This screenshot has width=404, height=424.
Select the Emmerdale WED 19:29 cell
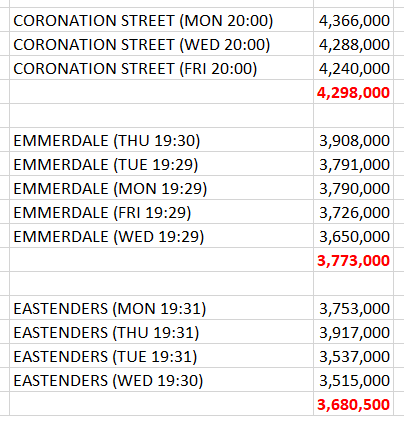pyautogui.click(x=161, y=236)
